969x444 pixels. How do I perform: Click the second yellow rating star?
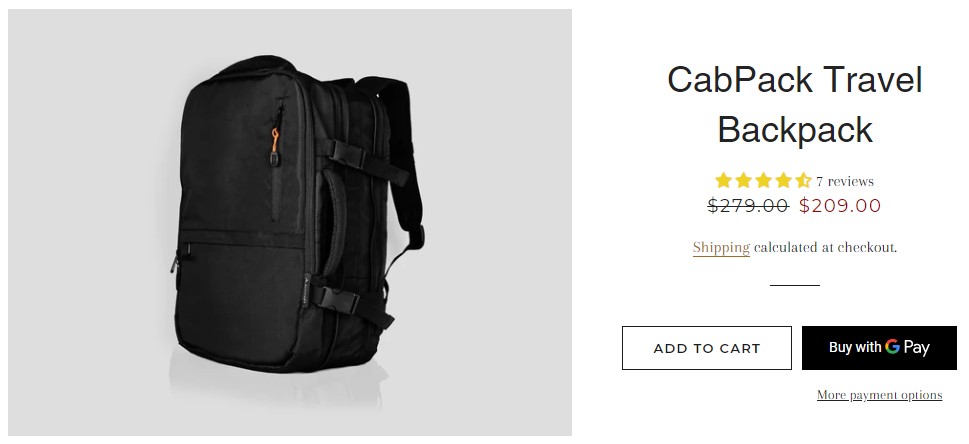pos(743,181)
